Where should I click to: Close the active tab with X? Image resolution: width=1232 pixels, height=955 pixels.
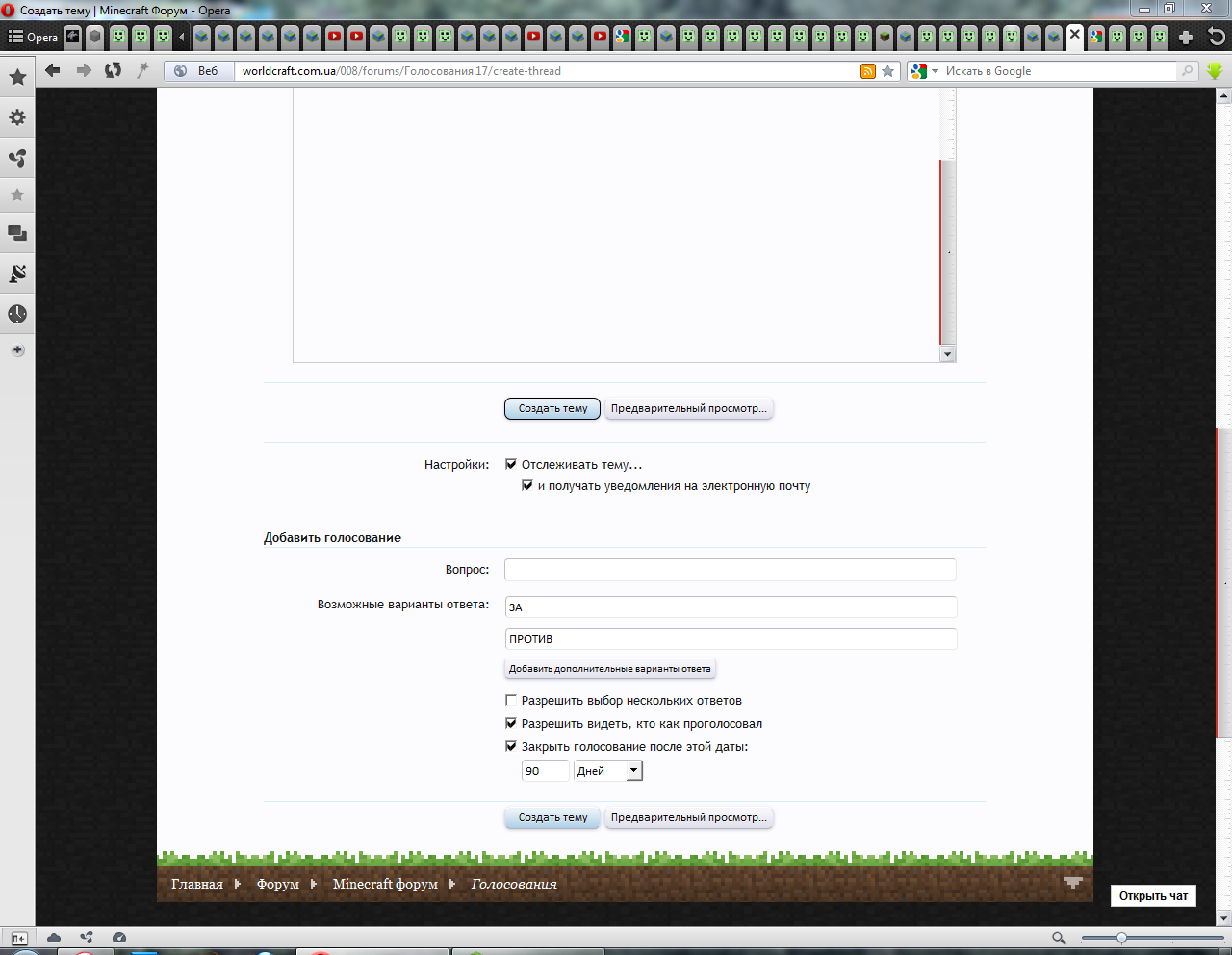[x=1075, y=34]
